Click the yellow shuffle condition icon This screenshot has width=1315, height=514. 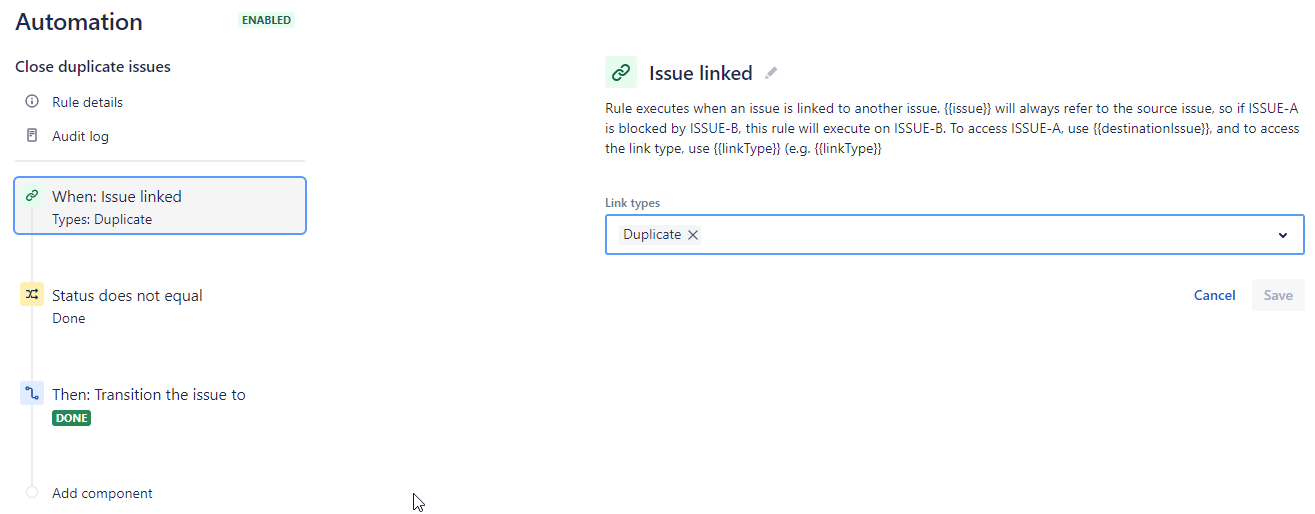coord(32,295)
